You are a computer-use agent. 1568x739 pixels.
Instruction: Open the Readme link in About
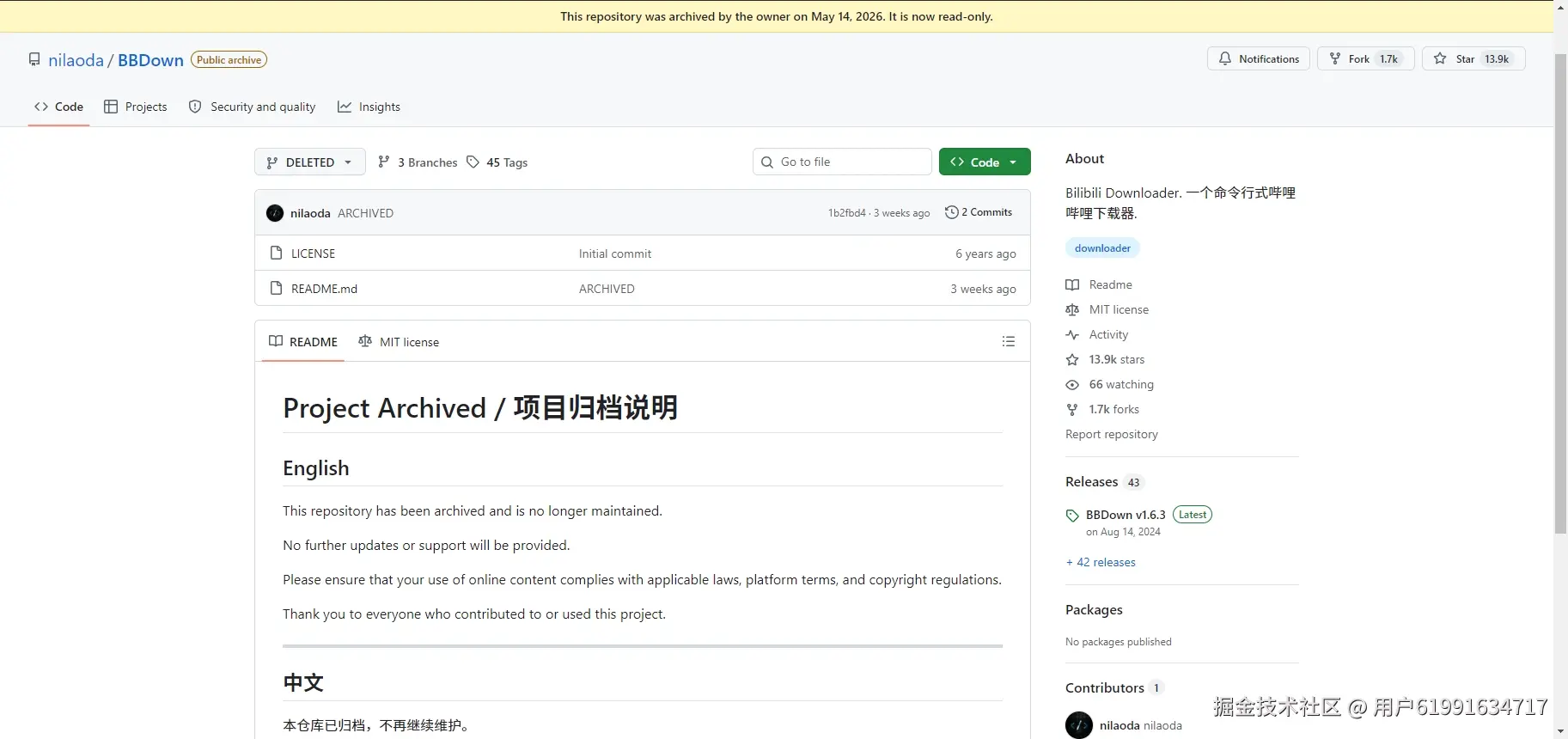click(1110, 284)
